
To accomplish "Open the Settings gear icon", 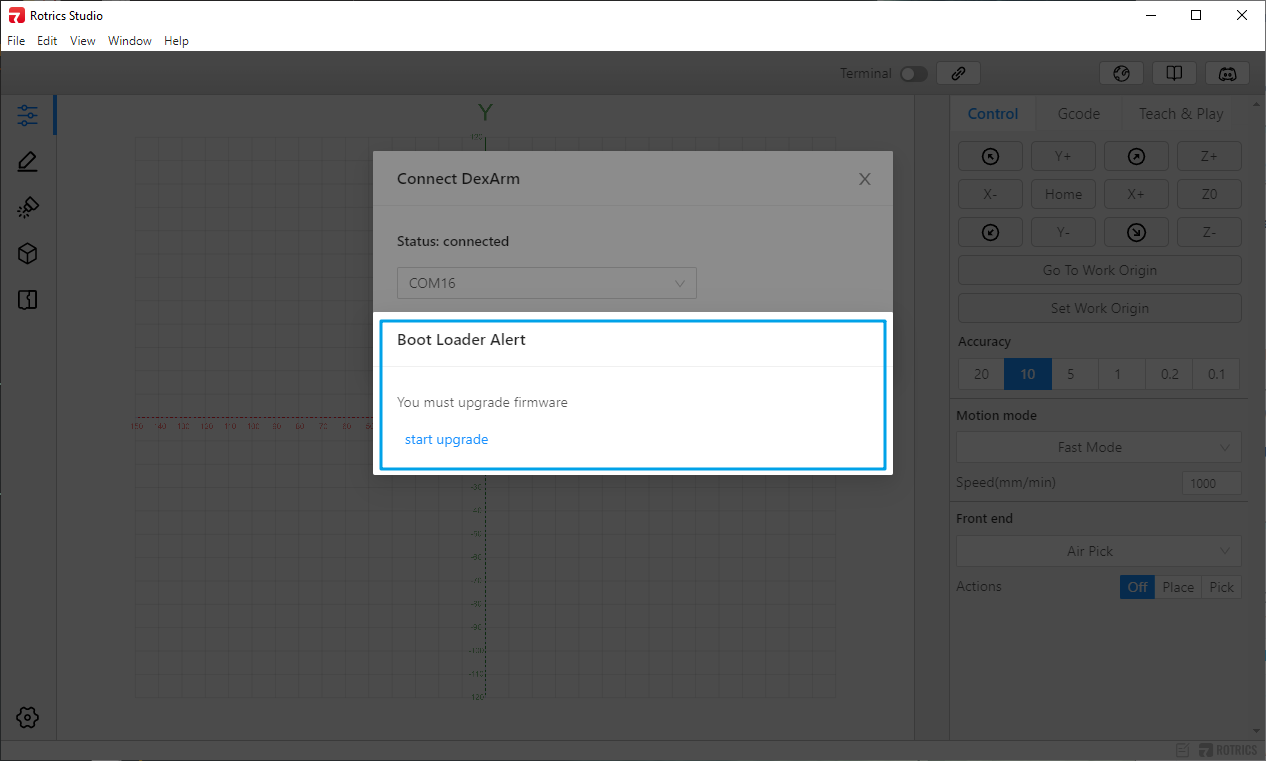I will pyautogui.click(x=28, y=717).
